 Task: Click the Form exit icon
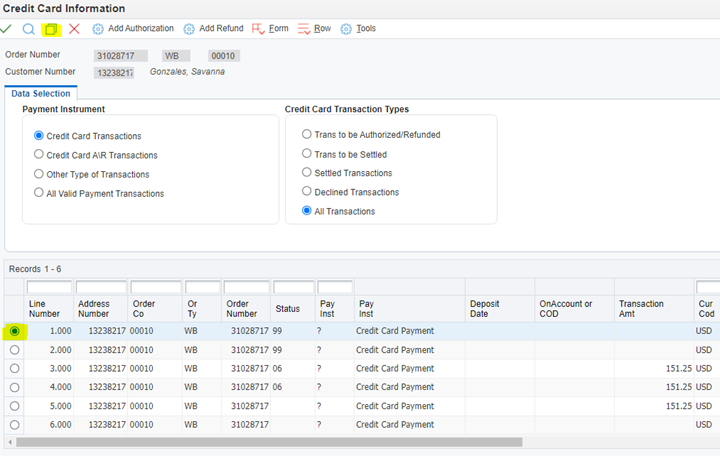[x=258, y=29]
